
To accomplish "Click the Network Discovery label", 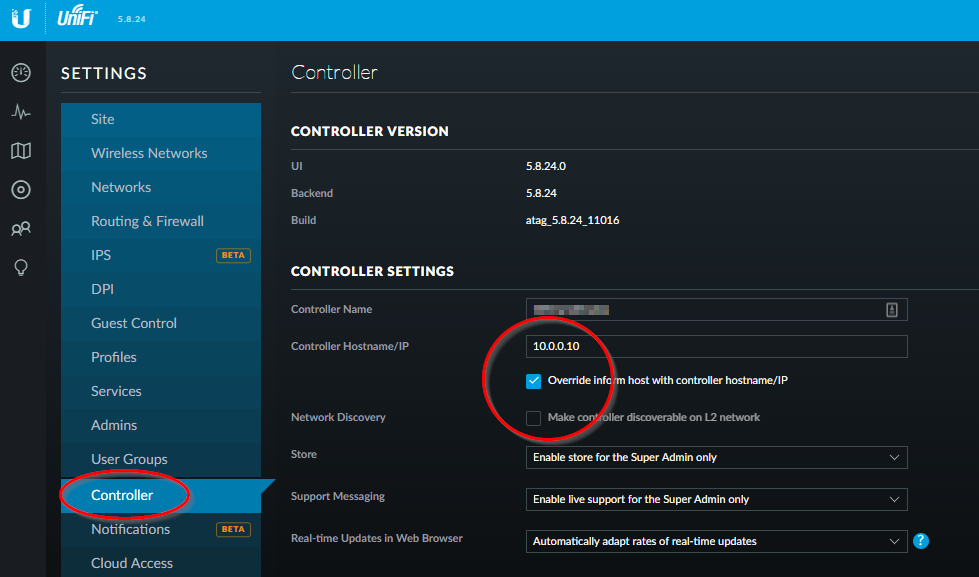I will pos(338,418).
